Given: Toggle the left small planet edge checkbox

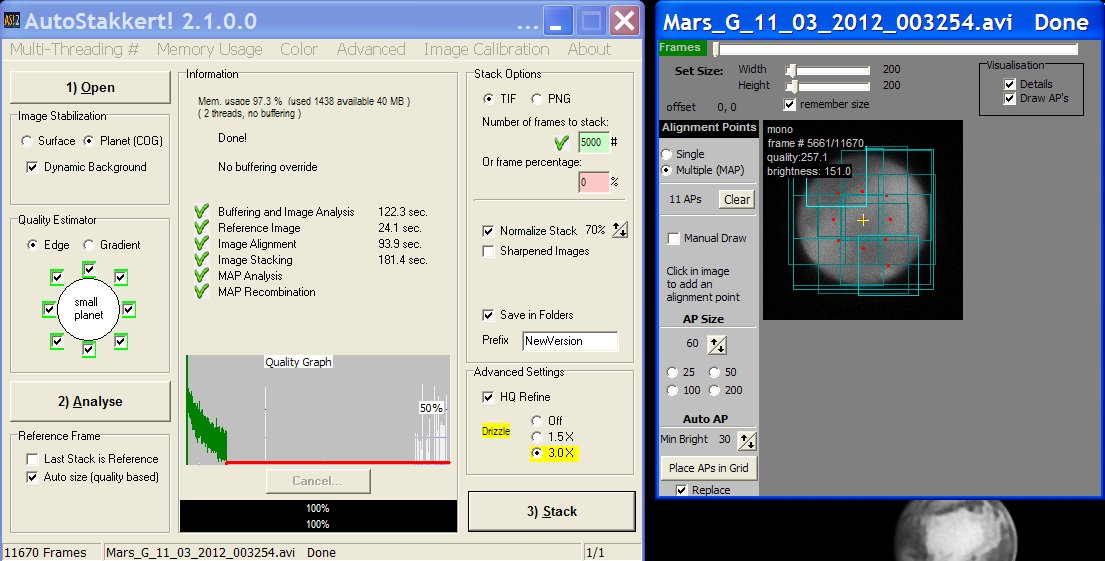Looking at the screenshot, I should (49, 309).
